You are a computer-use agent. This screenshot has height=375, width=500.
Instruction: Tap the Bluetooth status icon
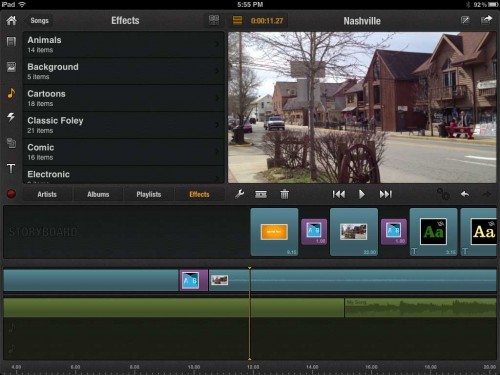click(x=467, y=5)
